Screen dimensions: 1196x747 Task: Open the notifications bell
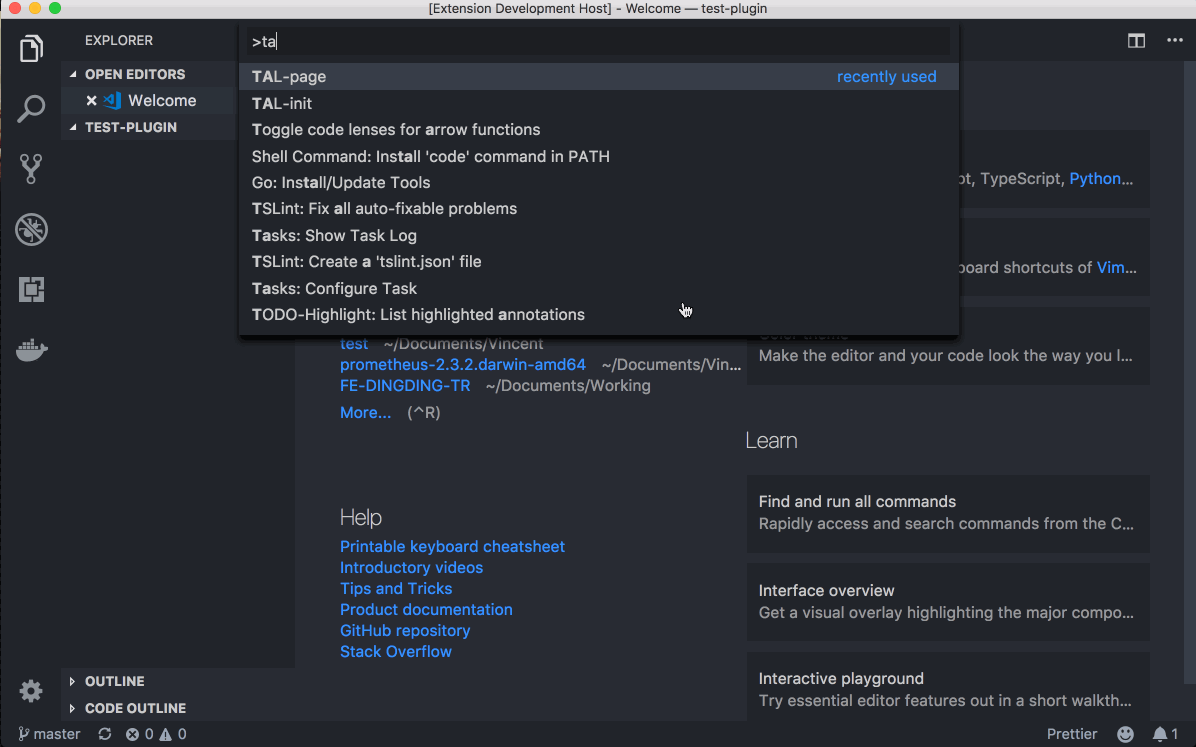point(1165,734)
